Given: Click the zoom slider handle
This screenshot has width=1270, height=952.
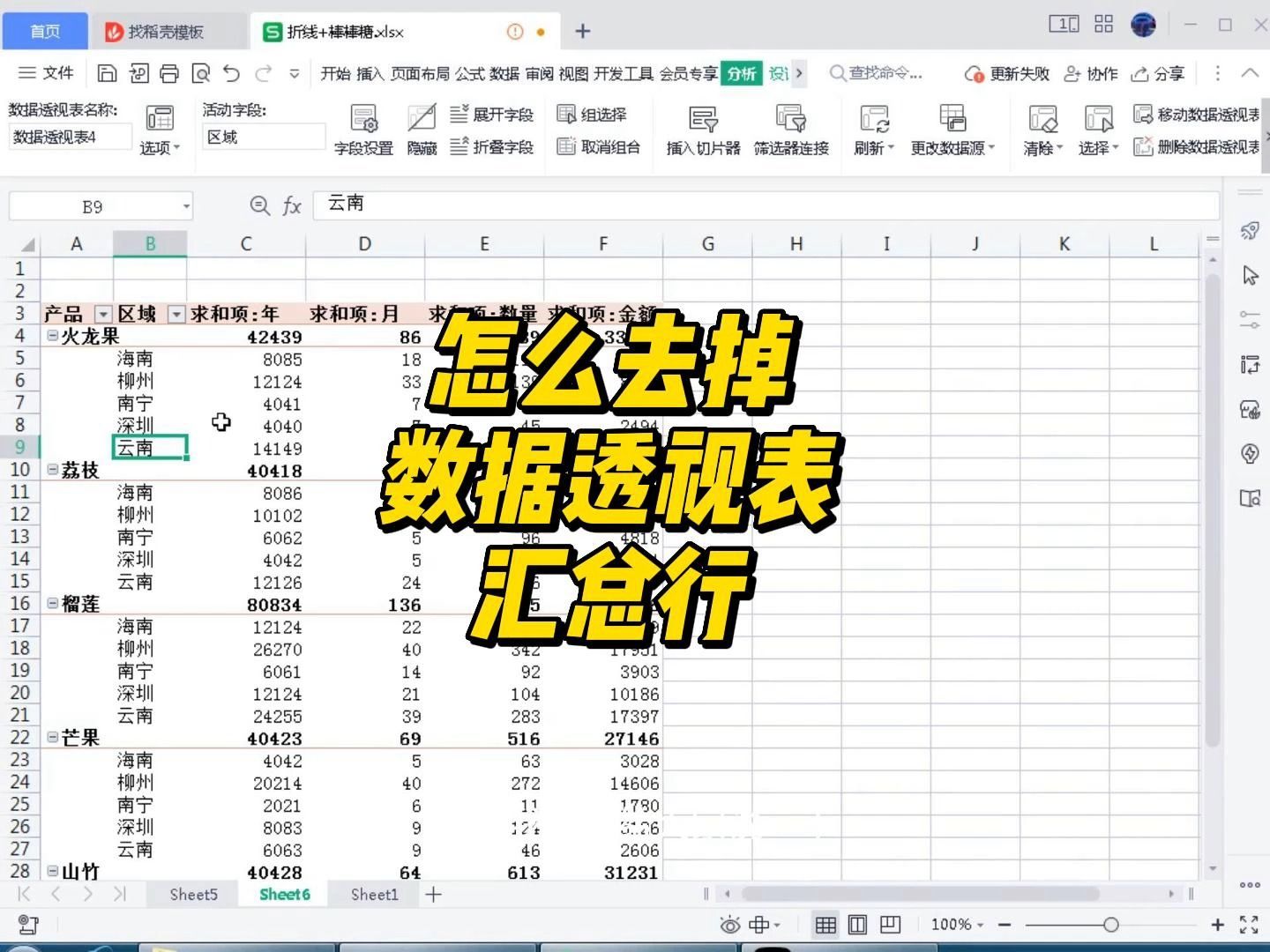Looking at the screenshot, I should point(1111,925).
